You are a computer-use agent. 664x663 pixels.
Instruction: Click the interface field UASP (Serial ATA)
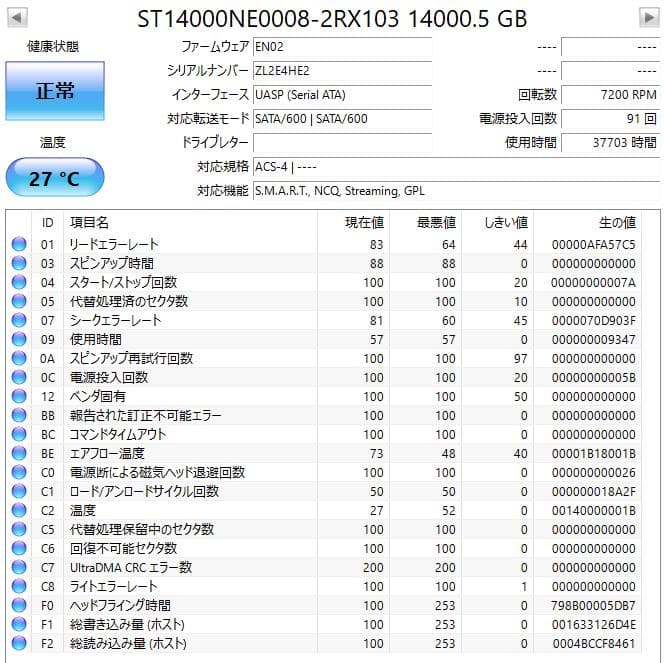coord(342,94)
